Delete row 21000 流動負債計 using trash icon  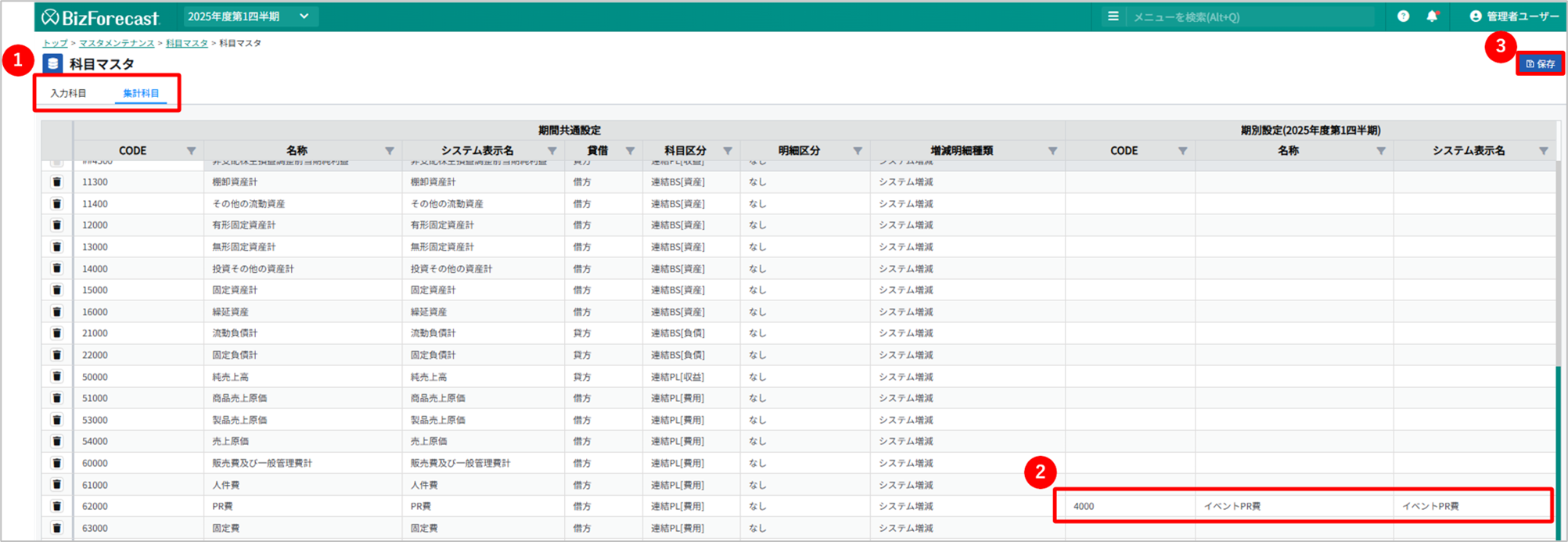click(57, 333)
